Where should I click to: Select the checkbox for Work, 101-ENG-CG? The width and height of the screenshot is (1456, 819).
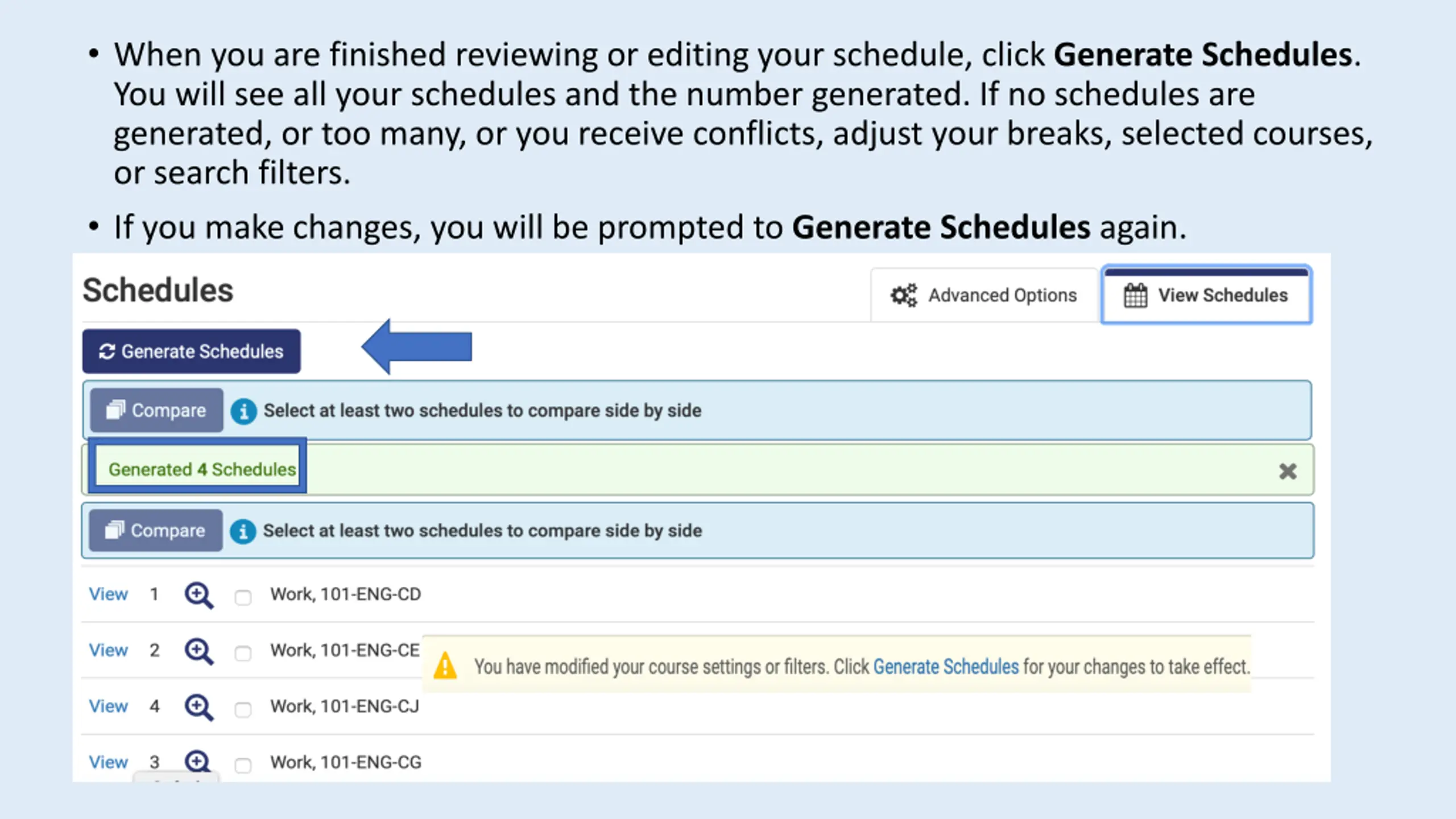point(243,765)
